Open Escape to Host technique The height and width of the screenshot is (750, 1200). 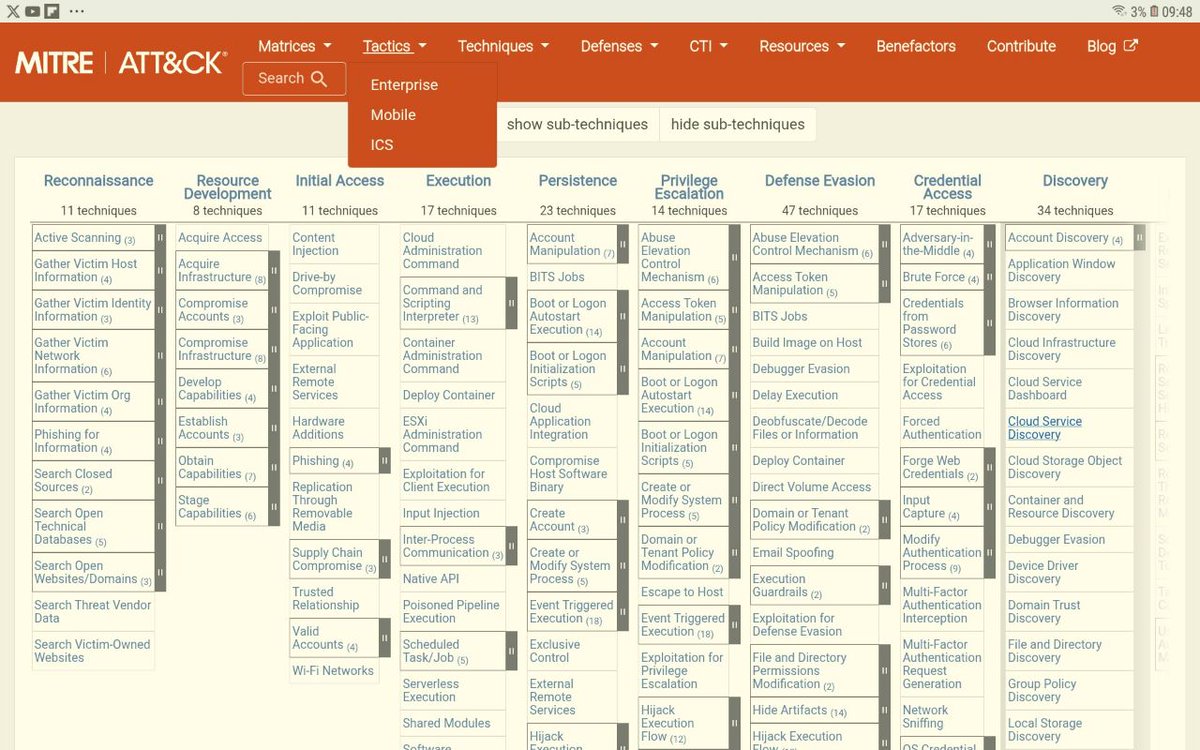pos(682,592)
